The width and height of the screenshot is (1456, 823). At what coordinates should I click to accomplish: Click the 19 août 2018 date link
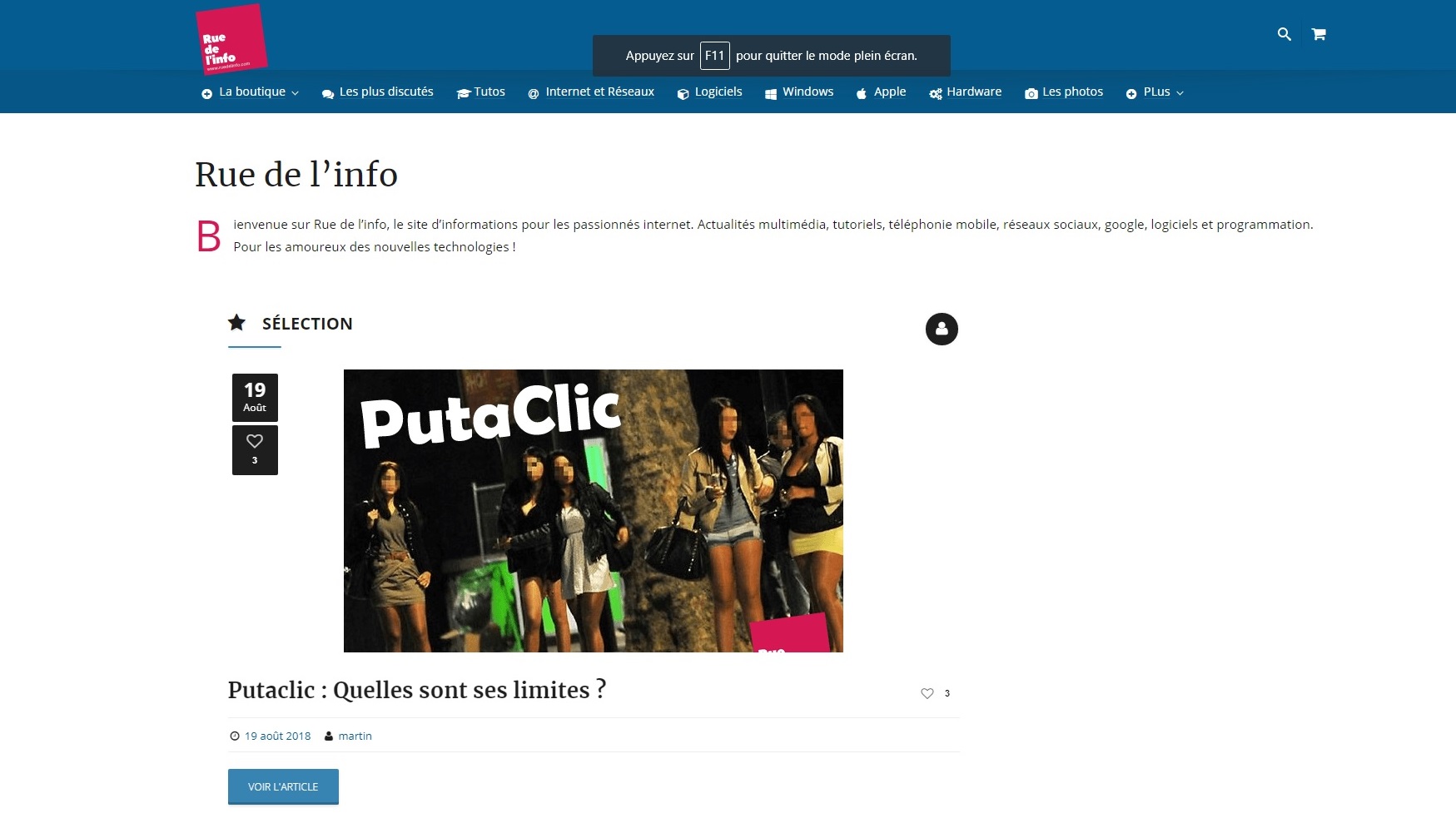[x=278, y=736]
